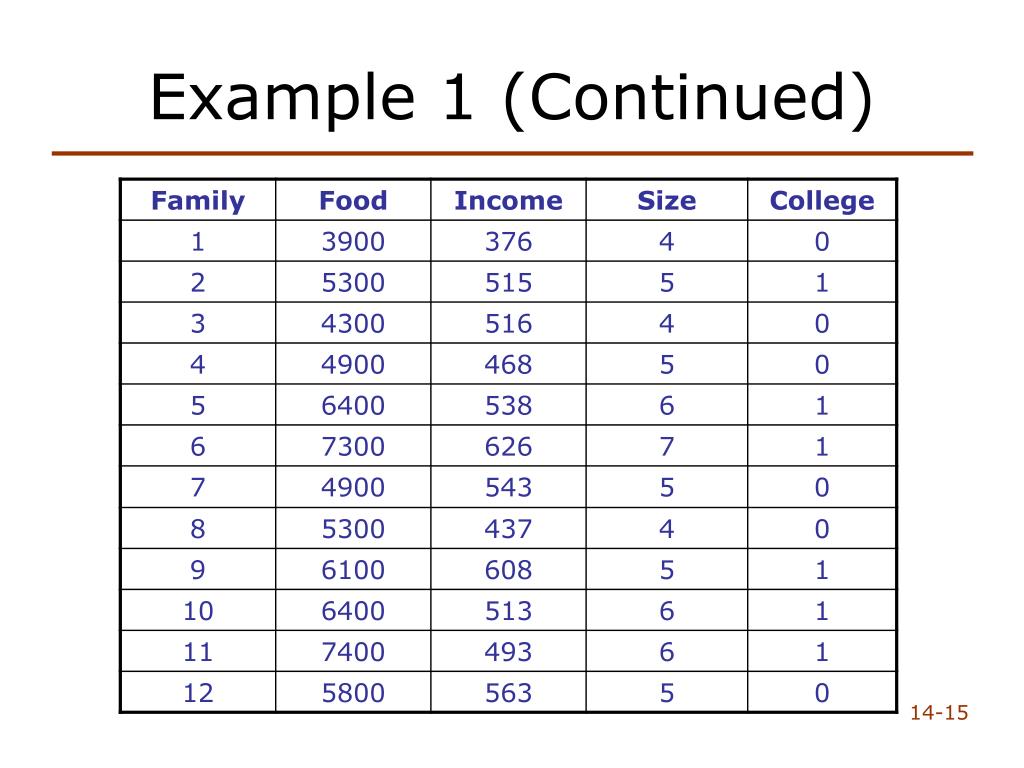Select the Food value 7300
Screen dimensions: 1024x768
point(353,447)
